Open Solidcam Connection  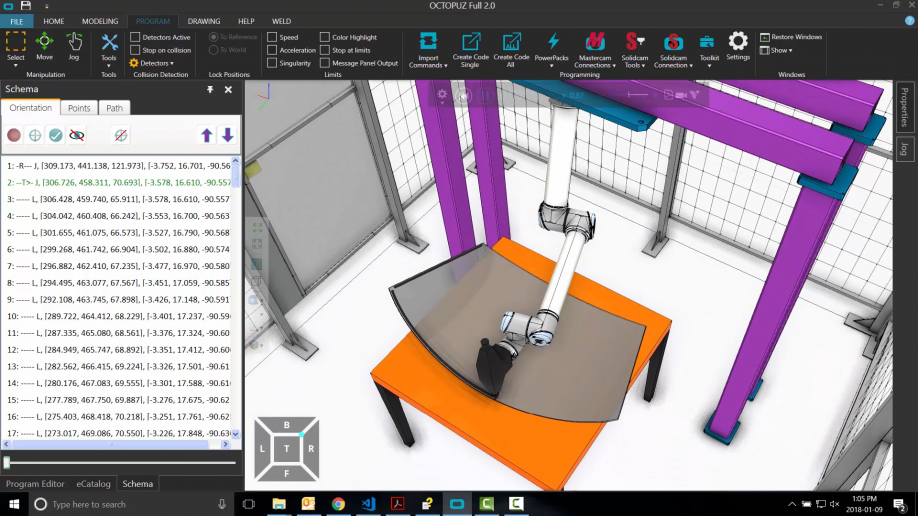coord(673,50)
